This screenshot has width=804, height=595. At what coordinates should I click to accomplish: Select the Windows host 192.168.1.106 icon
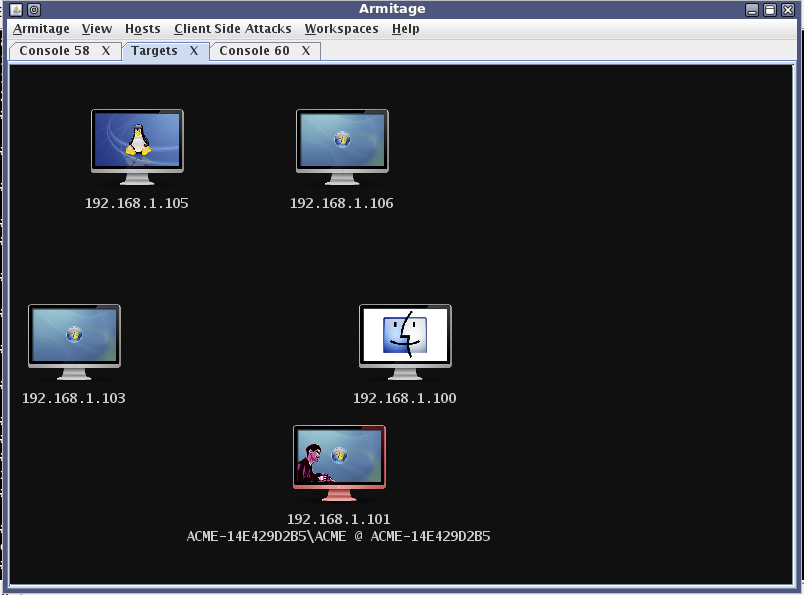(342, 146)
